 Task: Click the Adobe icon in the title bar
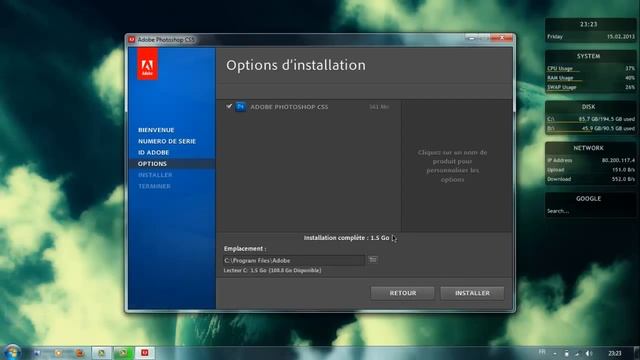point(131,40)
